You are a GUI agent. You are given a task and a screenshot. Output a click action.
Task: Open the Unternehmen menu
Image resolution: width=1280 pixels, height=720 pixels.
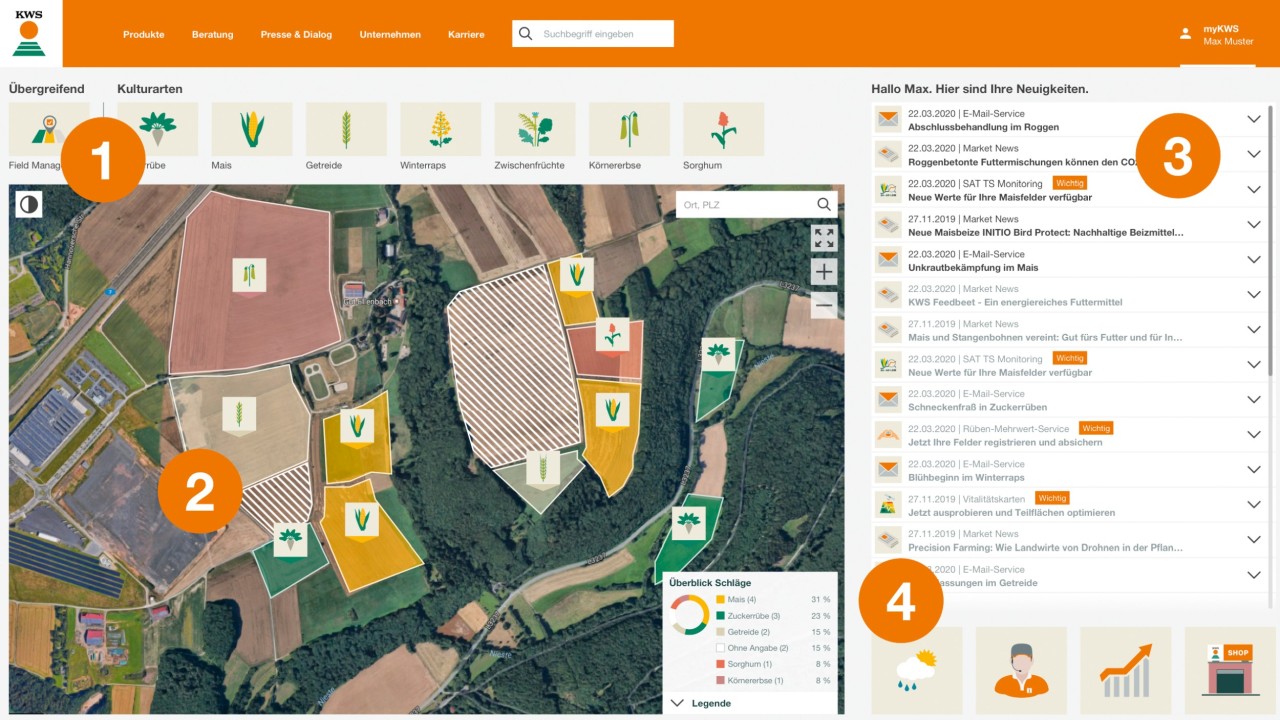(390, 34)
